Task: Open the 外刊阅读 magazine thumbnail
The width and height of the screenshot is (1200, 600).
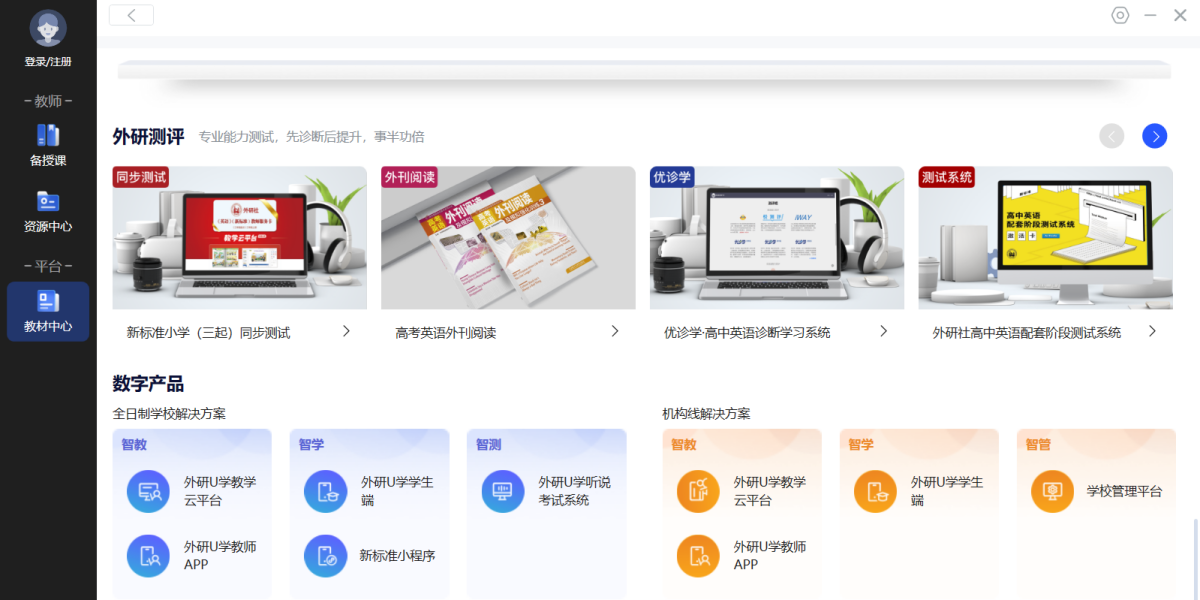Action: [508, 238]
